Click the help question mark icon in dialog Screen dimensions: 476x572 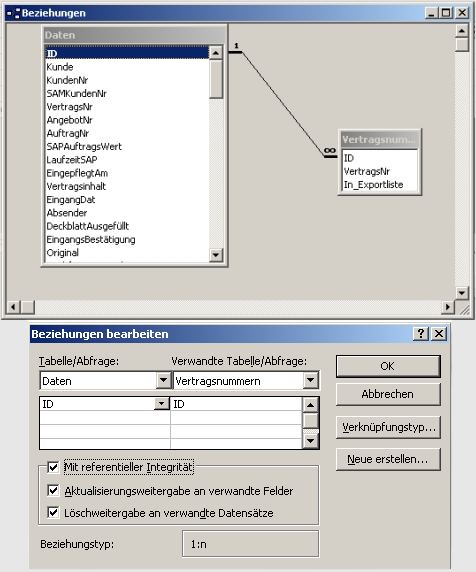click(x=421, y=333)
